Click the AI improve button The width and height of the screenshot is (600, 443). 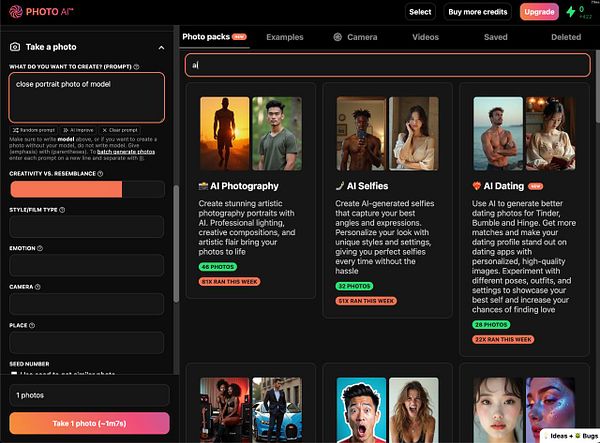pos(78,130)
